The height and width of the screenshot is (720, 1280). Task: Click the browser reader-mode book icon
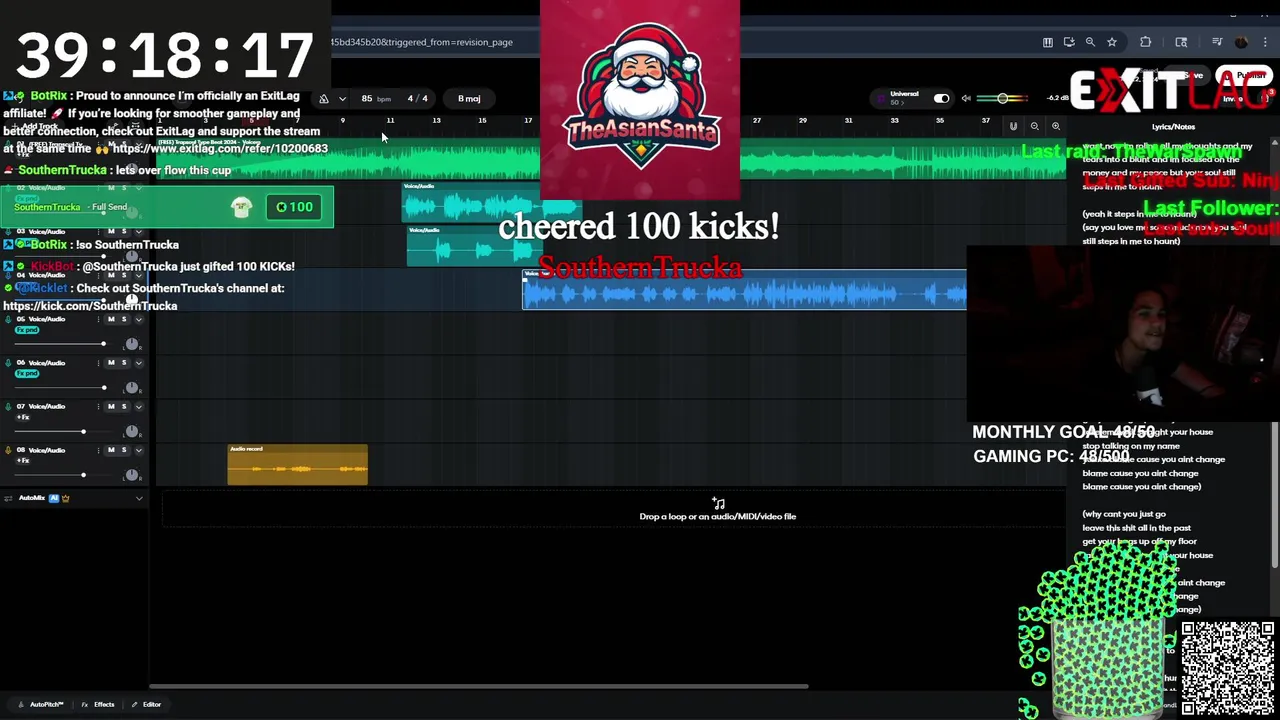point(1048,42)
